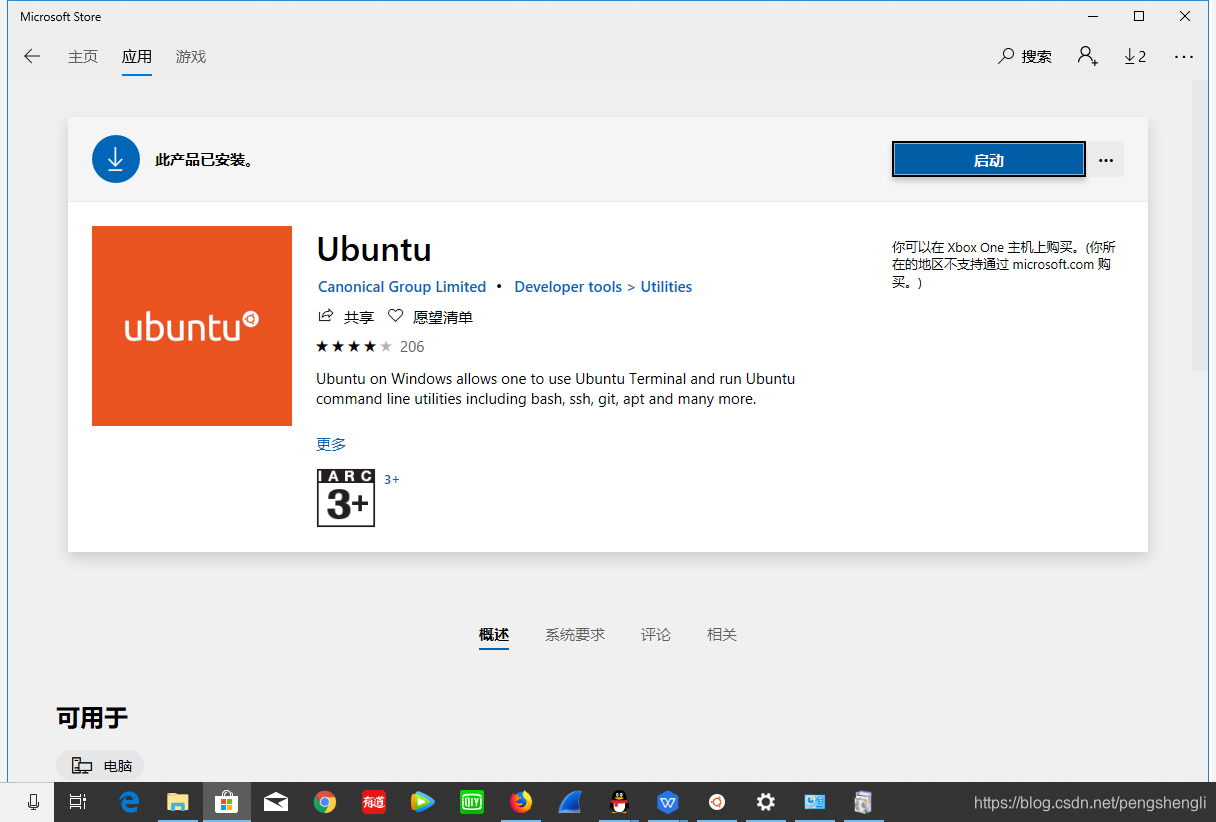The width and height of the screenshot is (1216, 822).
Task: View downloads and updates queue
Action: (1135, 57)
